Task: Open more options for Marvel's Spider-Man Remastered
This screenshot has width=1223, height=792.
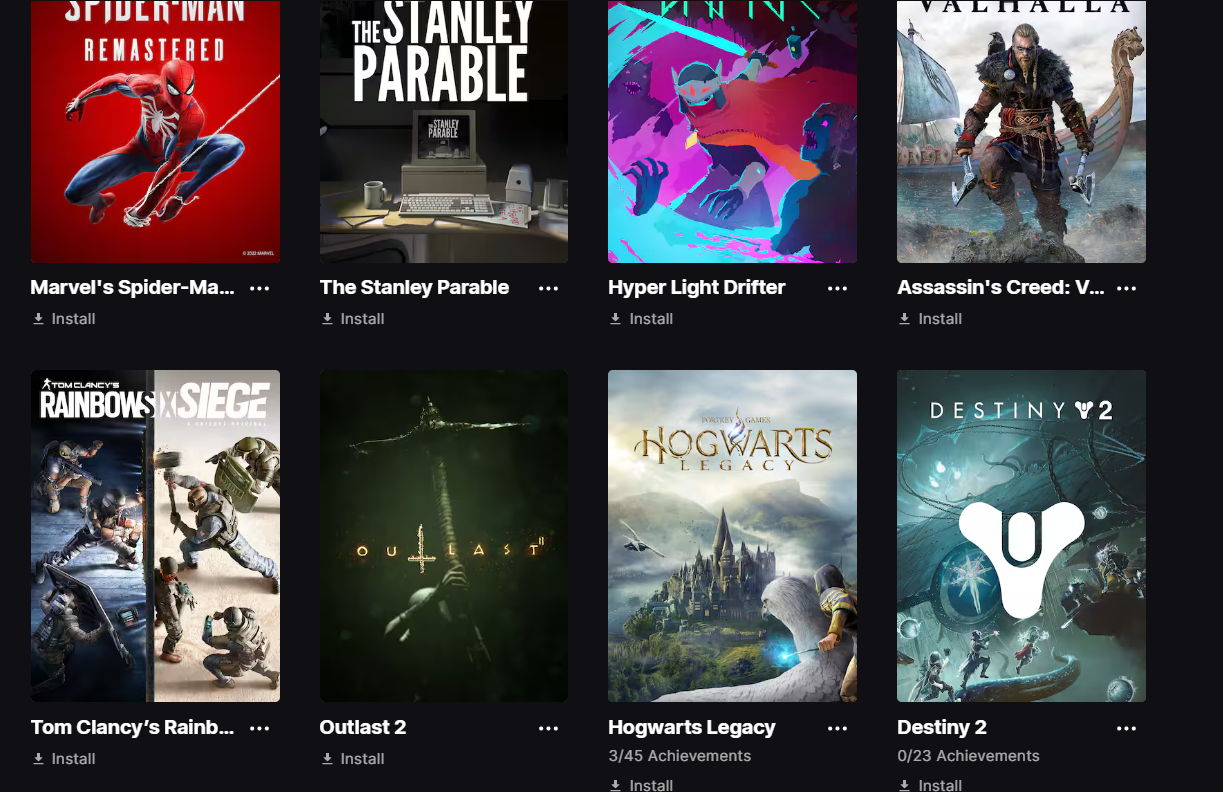Action: click(x=259, y=288)
